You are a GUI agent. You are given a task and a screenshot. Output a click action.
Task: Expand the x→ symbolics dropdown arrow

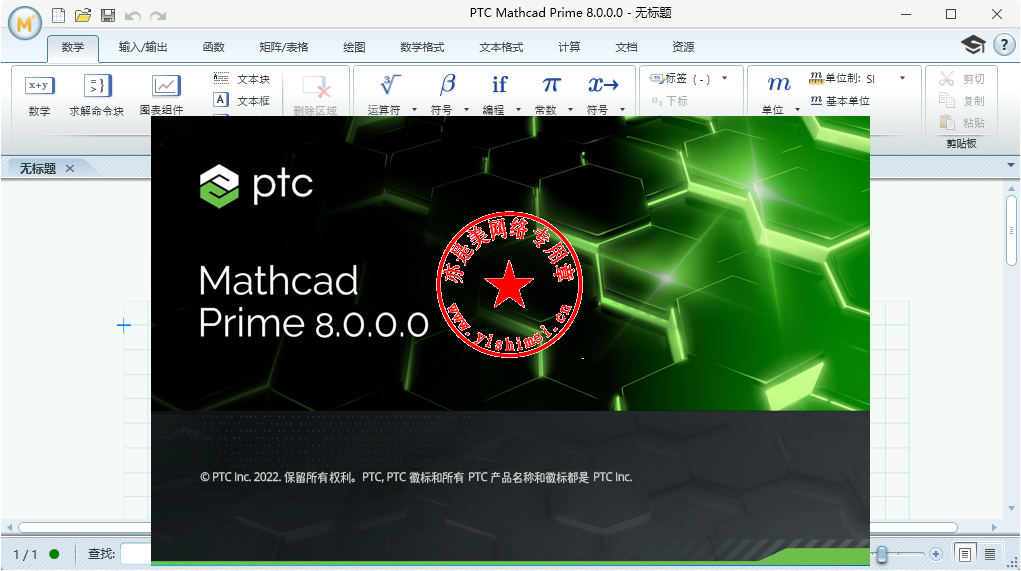(x=622, y=109)
